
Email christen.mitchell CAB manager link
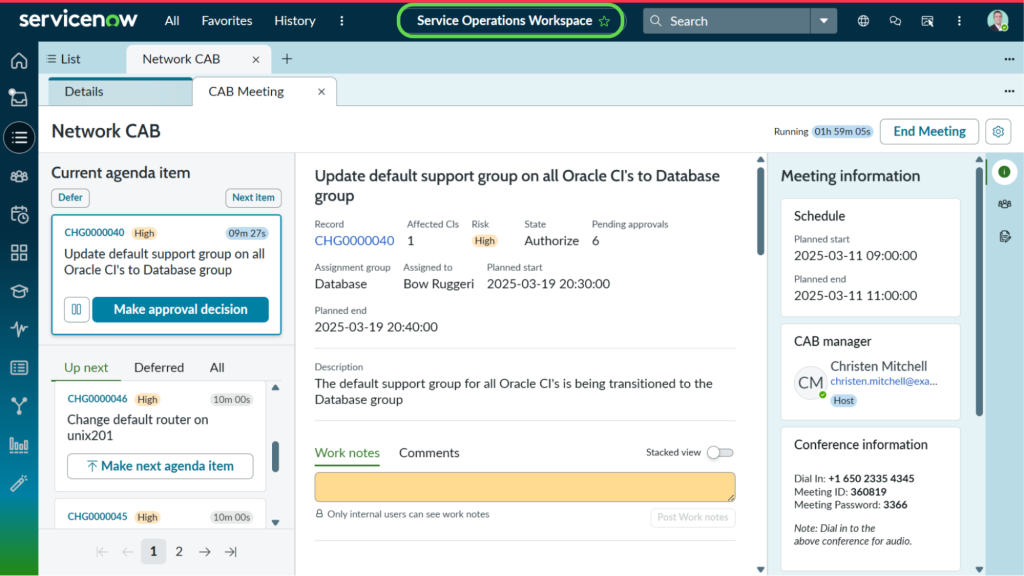pyautogui.click(x=884, y=381)
